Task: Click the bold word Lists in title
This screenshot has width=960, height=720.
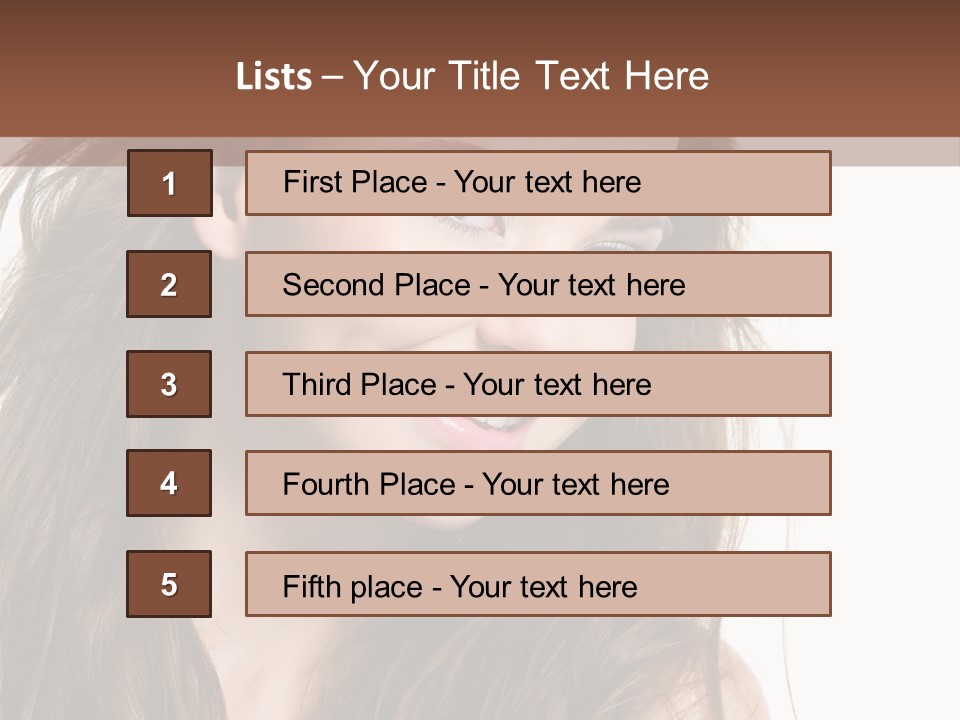Action: click(274, 76)
